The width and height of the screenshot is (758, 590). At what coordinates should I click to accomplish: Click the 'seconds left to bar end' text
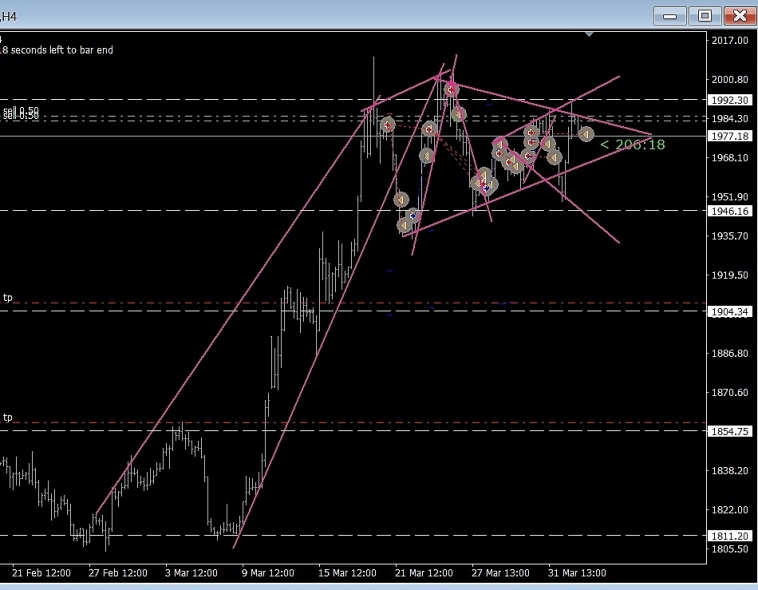pos(62,50)
